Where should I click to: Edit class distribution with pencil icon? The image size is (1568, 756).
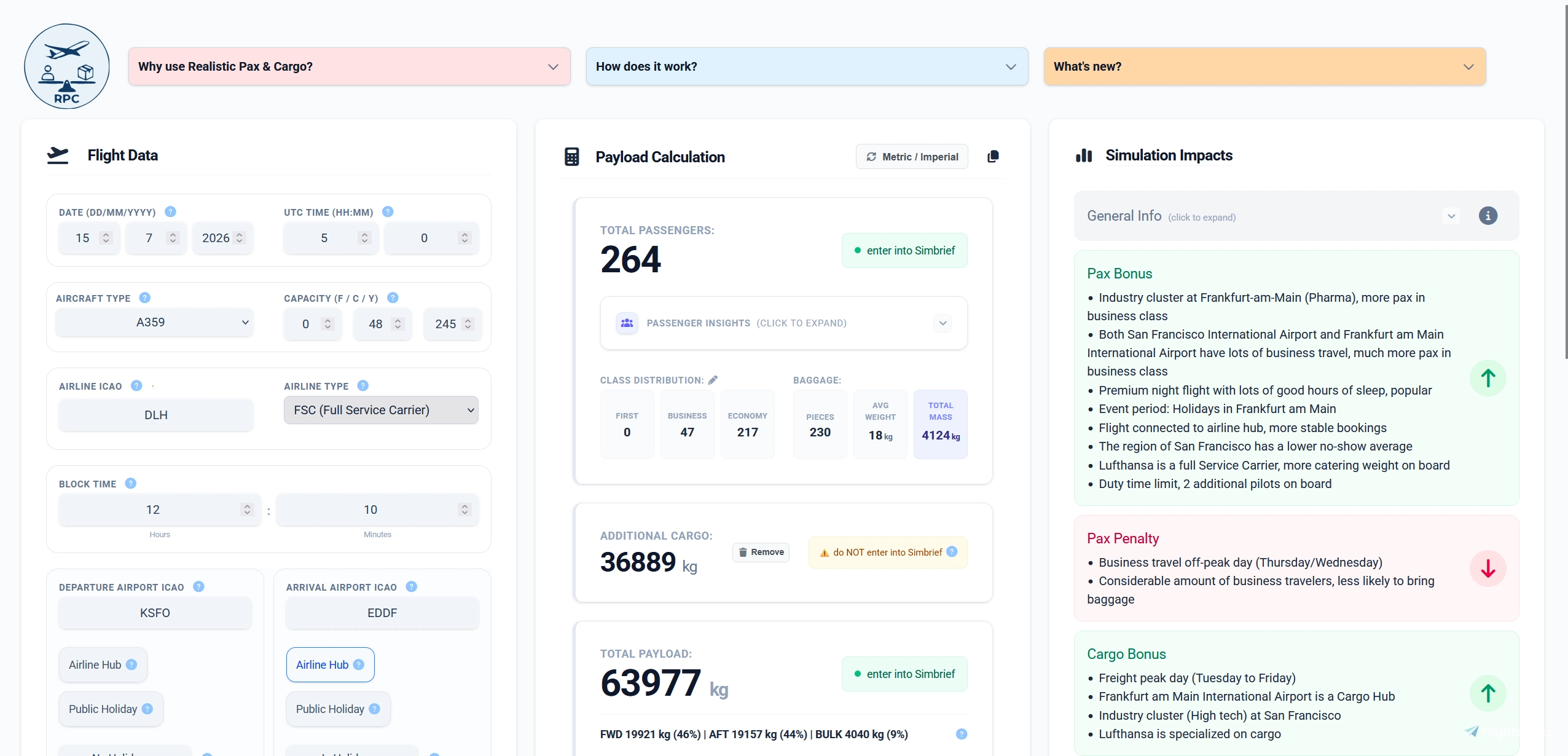pos(713,380)
